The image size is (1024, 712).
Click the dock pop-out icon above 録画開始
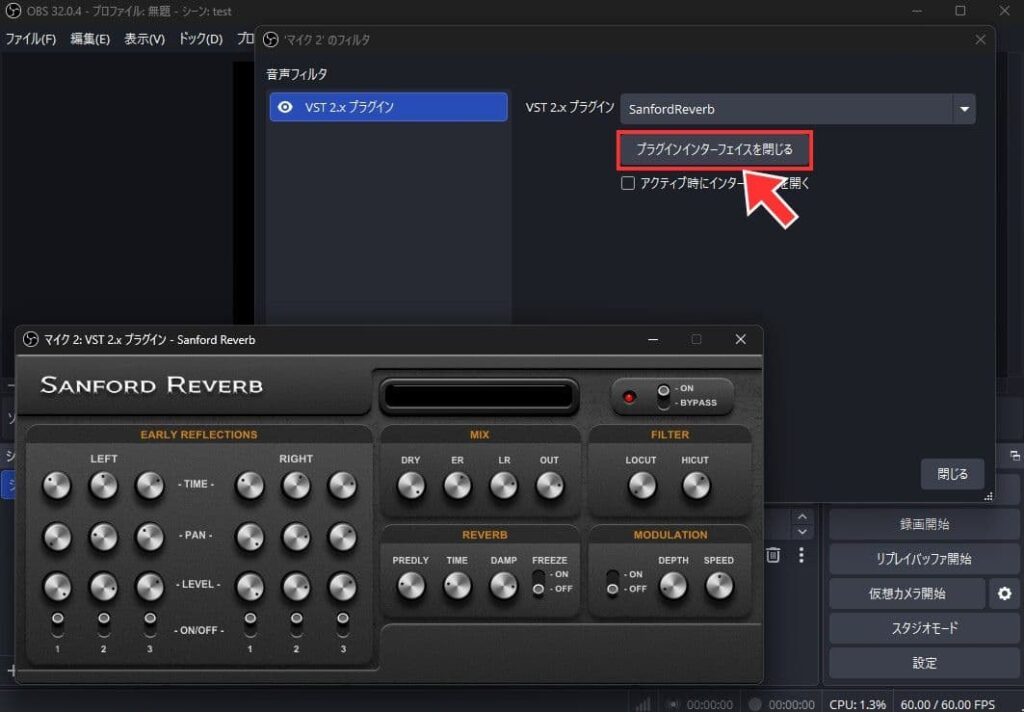coord(1015,455)
